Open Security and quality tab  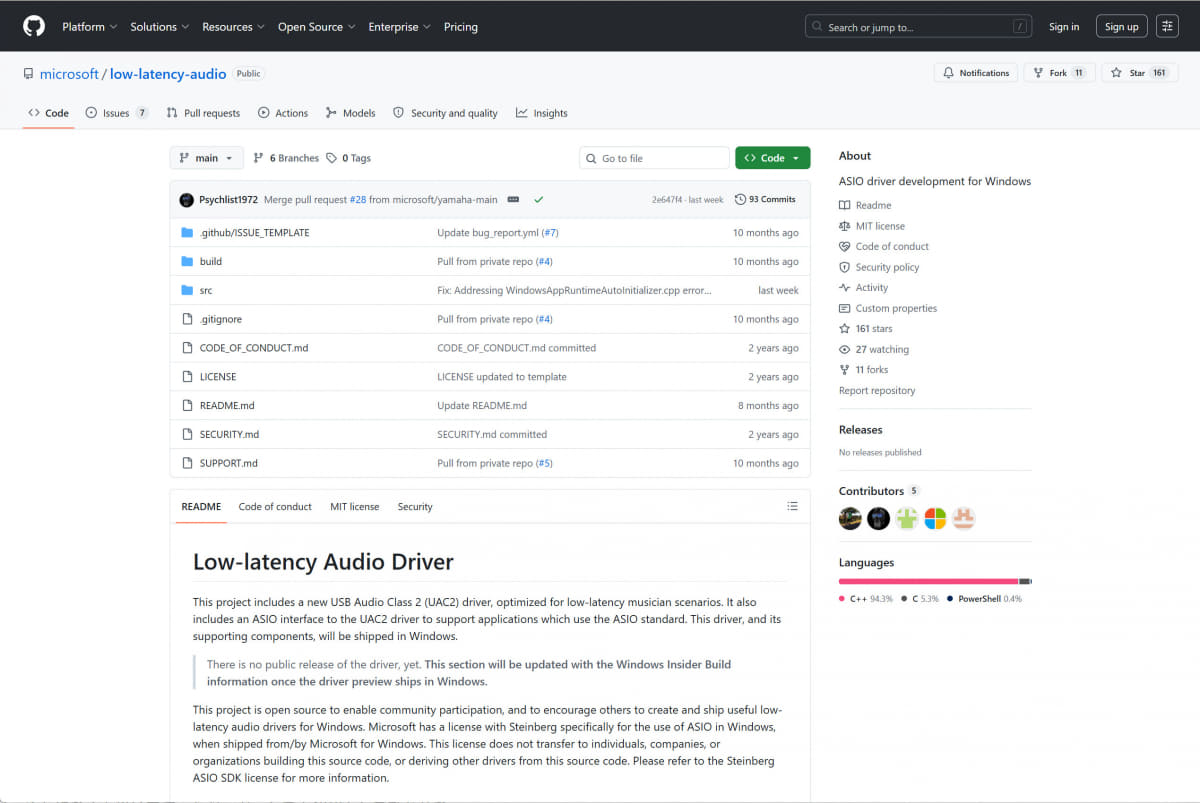[x=445, y=113]
